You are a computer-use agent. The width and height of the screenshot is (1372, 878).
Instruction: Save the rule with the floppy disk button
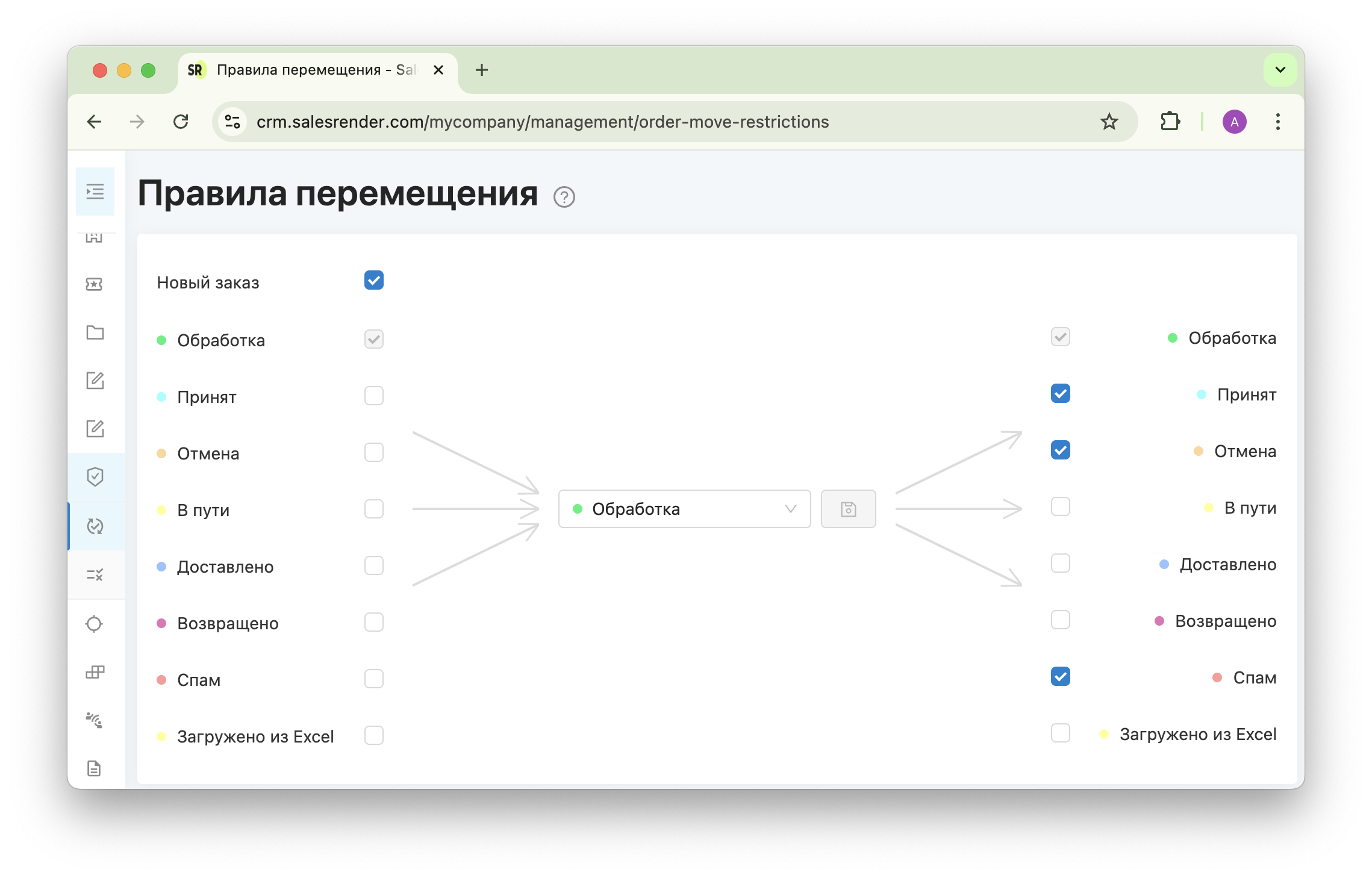[849, 509]
